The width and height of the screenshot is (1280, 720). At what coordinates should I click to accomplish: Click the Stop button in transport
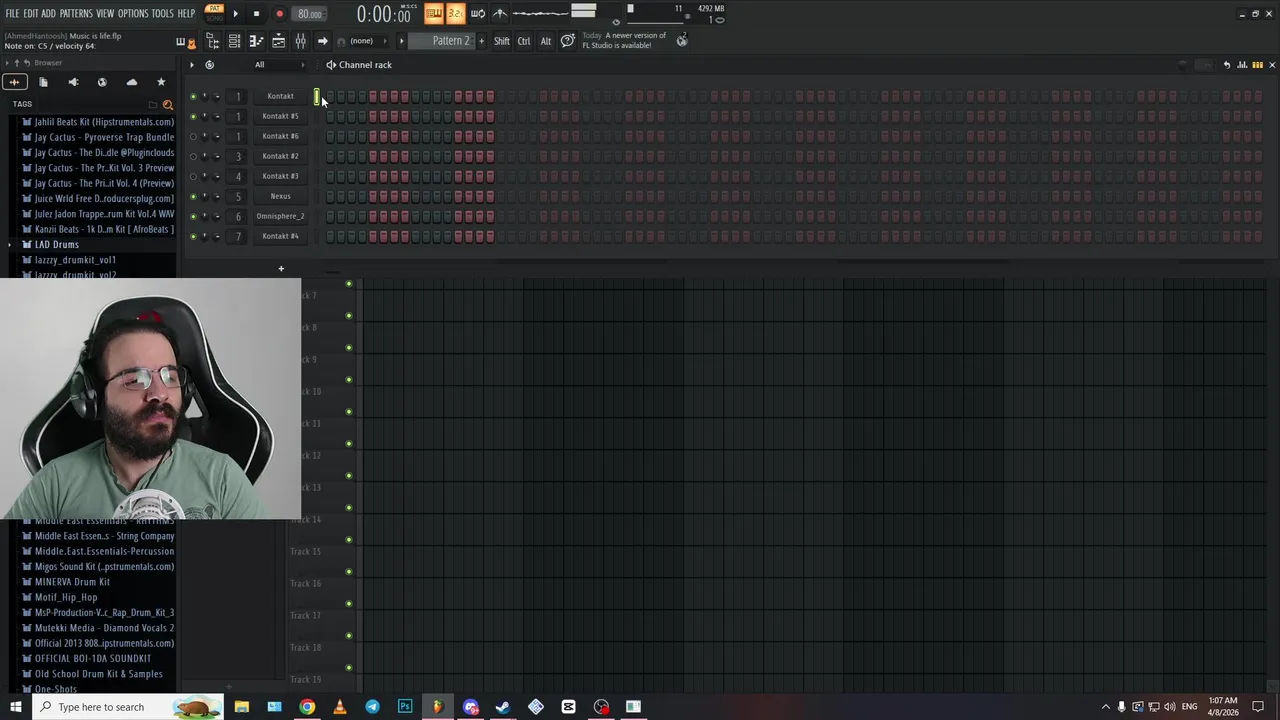[256, 14]
